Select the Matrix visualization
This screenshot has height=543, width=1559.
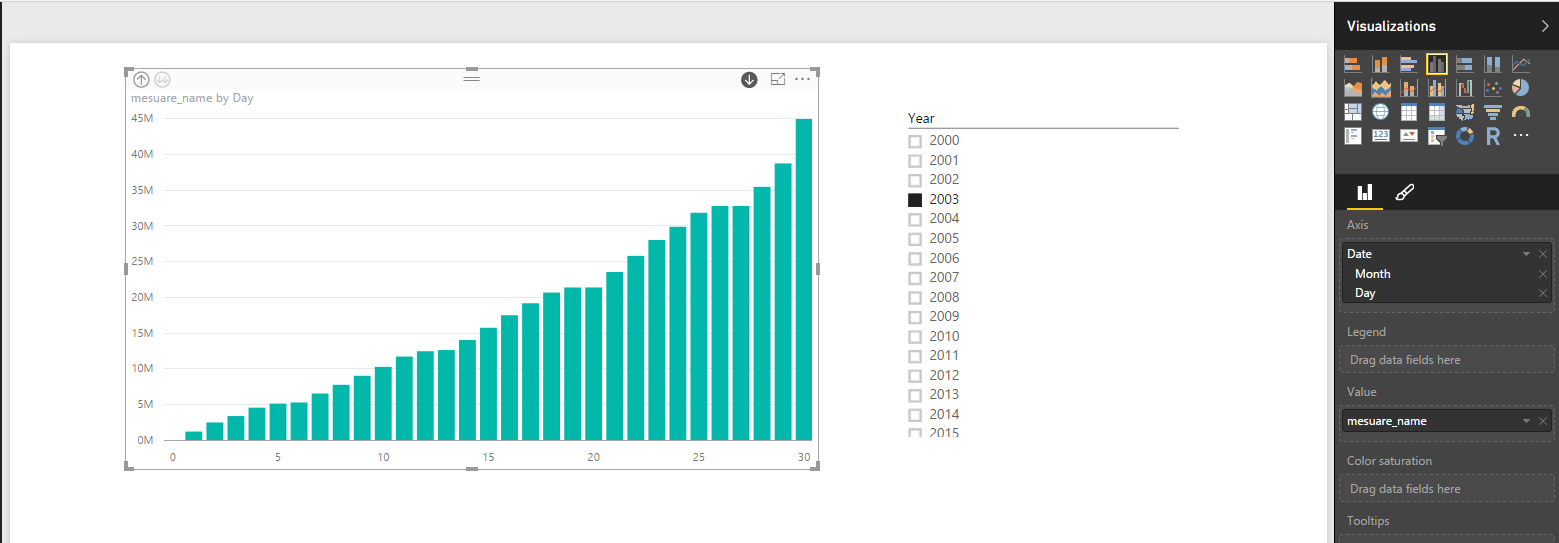[x=1437, y=112]
